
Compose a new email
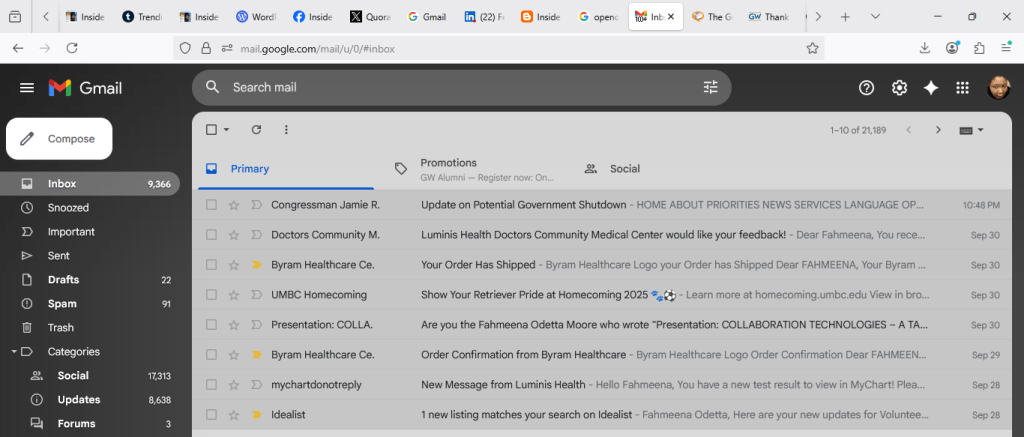click(x=59, y=138)
